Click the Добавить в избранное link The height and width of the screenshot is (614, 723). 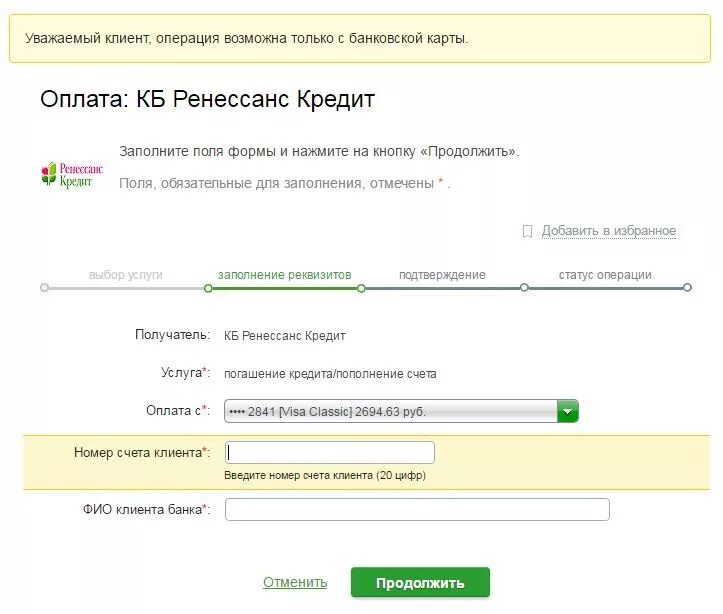click(x=609, y=230)
